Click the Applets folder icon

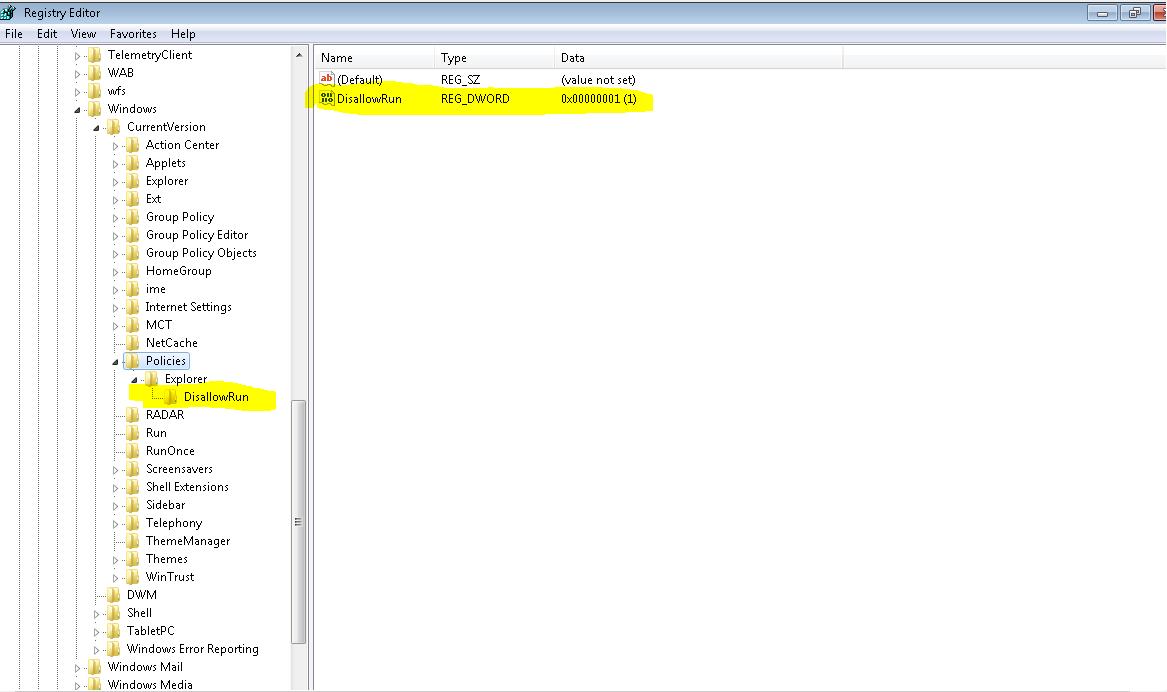132,163
